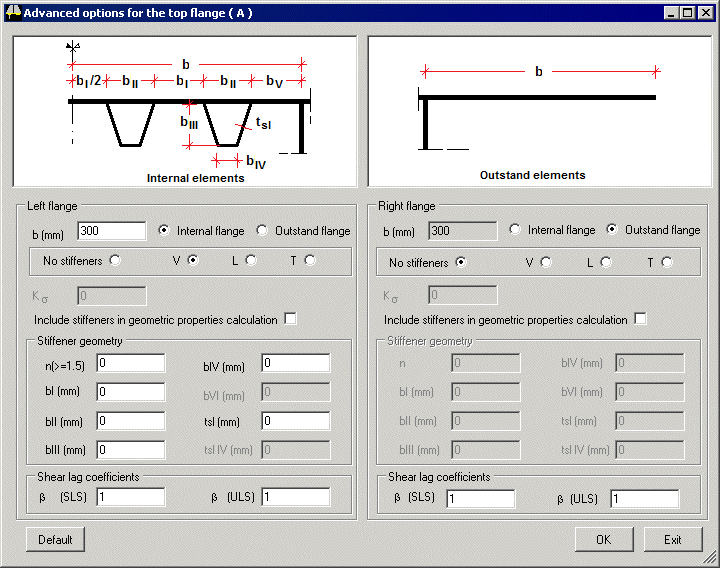720x568 pixels.
Task: Enable include stiffeners checkbox for right flange
Action: [x=641, y=320]
